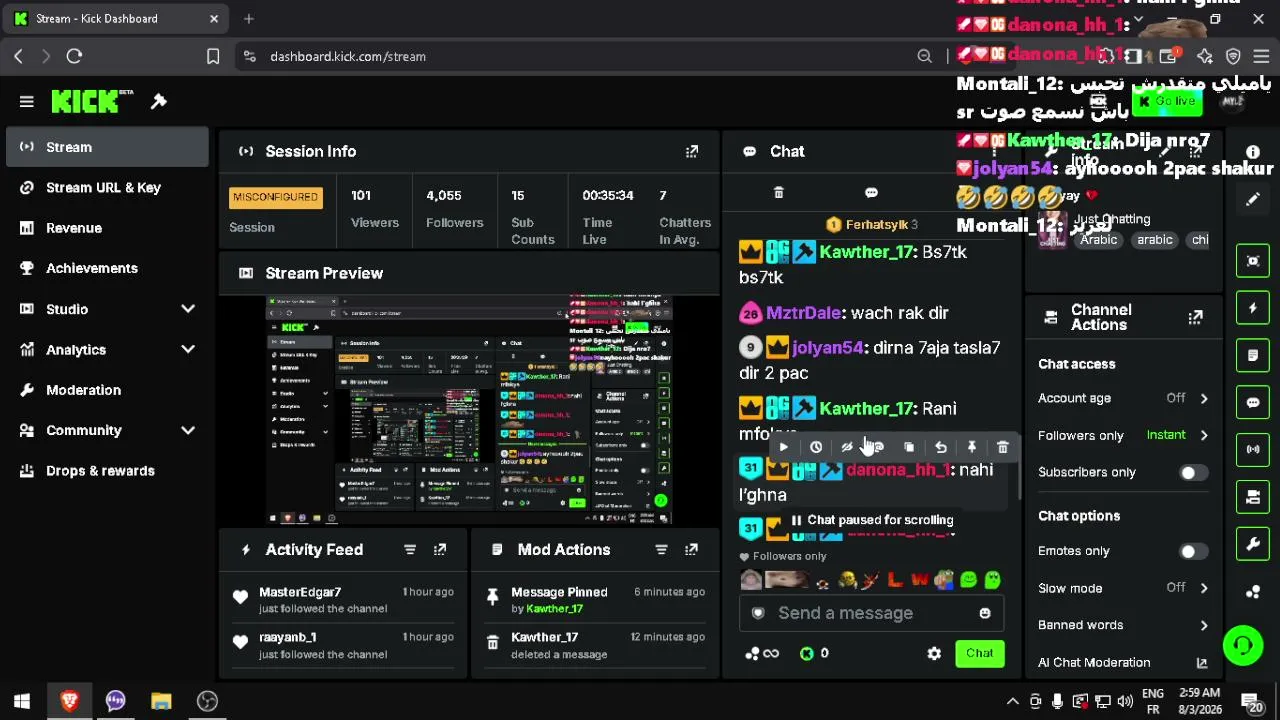Expand the Community sidebar section

(188, 430)
